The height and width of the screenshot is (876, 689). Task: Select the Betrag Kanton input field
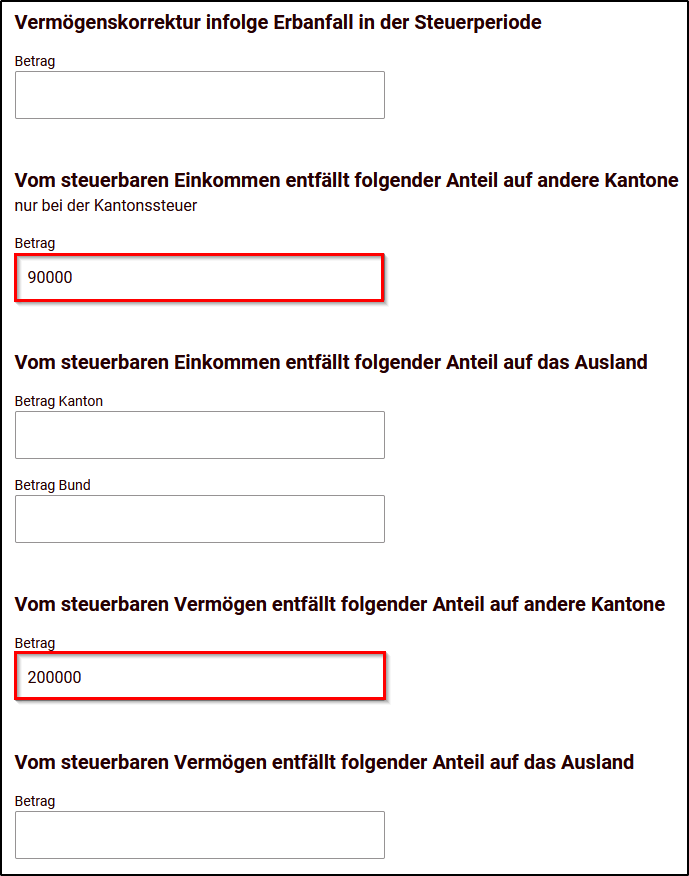point(199,435)
